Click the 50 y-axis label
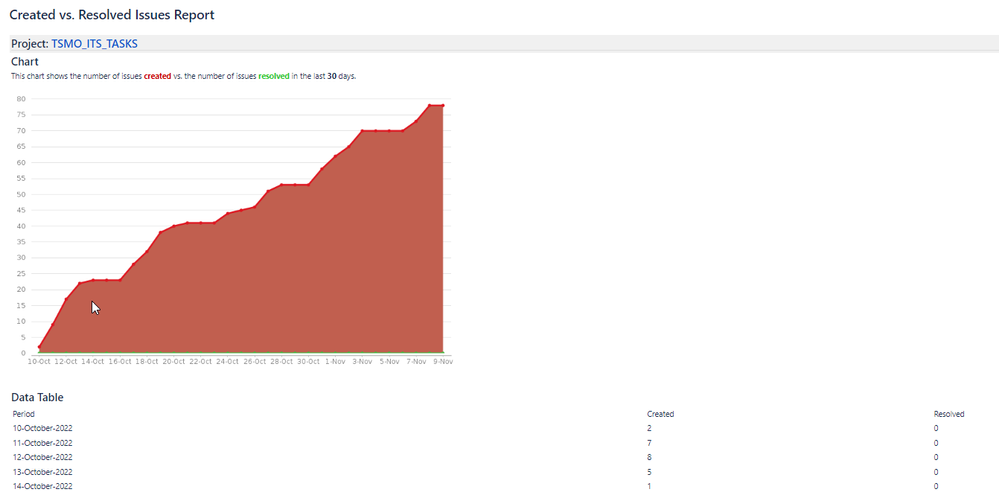 (x=21, y=194)
